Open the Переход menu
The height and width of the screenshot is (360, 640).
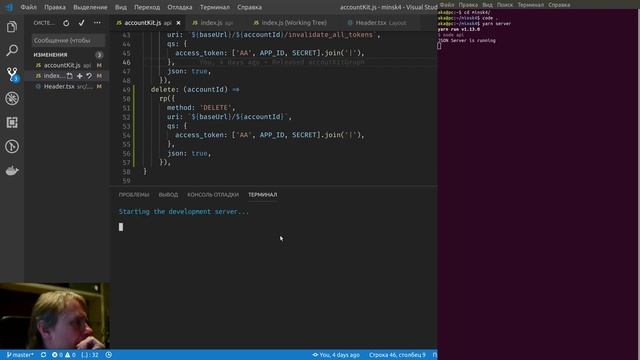pos(147,7)
